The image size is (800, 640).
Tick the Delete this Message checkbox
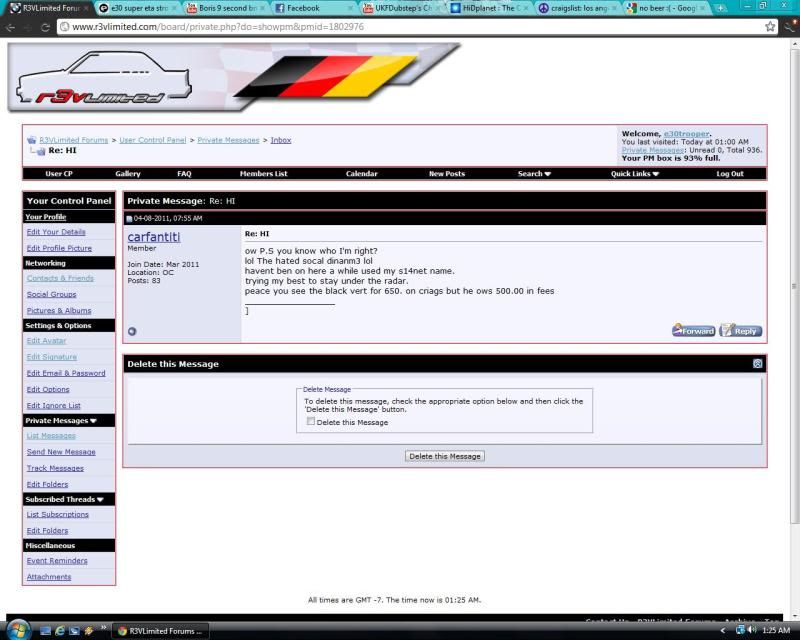311,422
